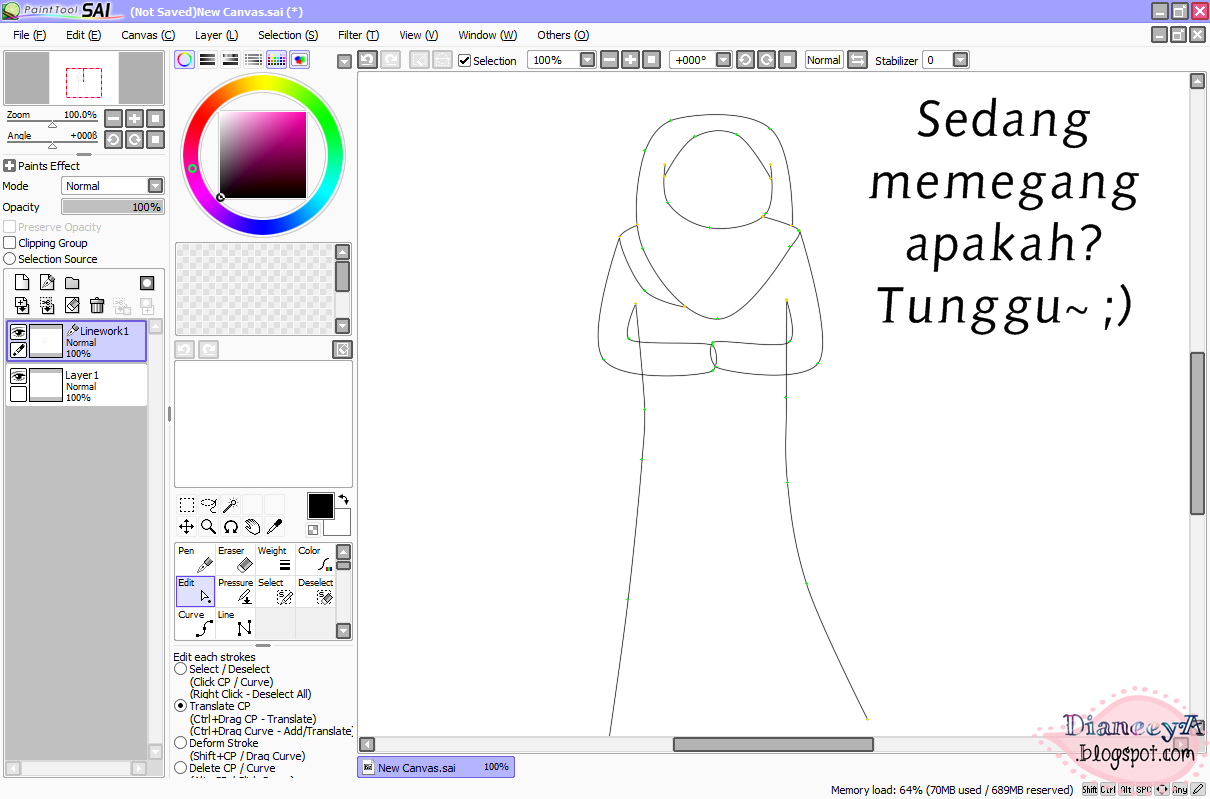1210x799 pixels.
Task: Select the Eyedropper color picker tool
Action: point(274,526)
